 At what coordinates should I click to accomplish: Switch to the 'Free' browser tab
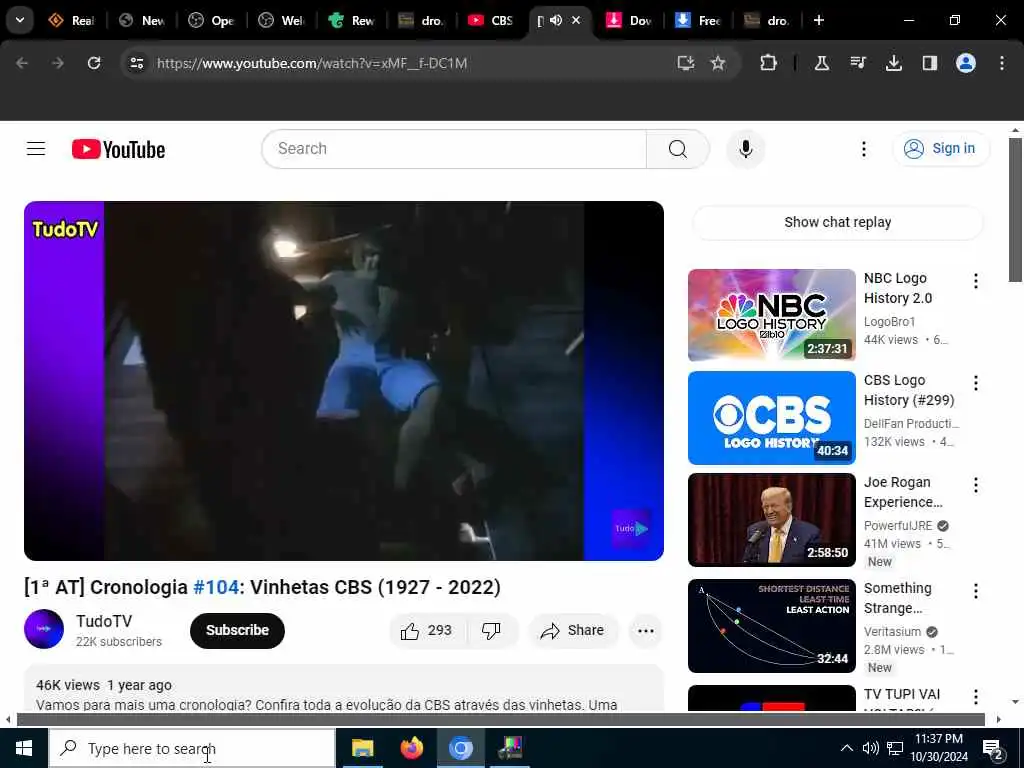(697, 20)
